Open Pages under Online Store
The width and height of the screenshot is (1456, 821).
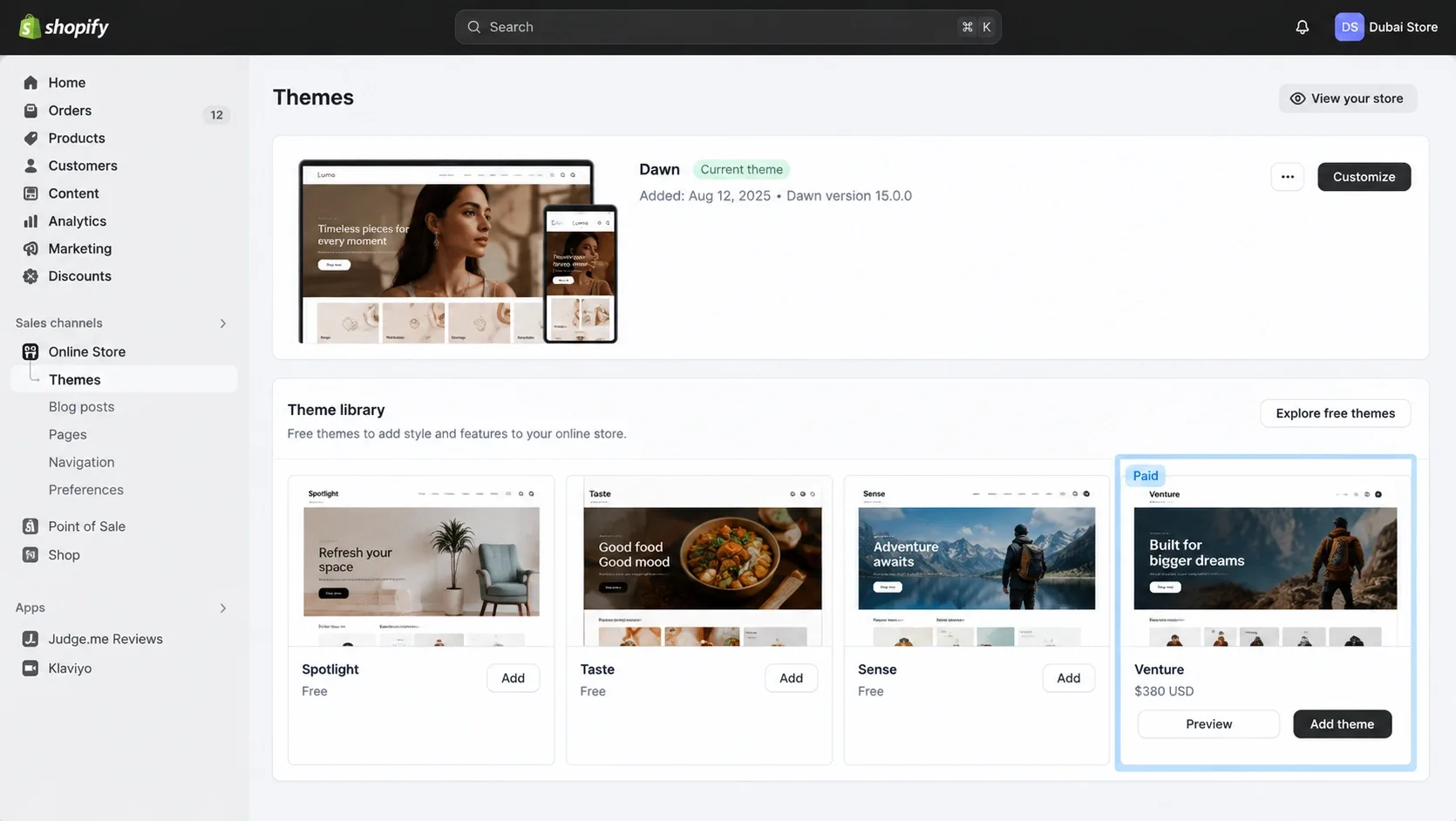click(x=67, y=435)
